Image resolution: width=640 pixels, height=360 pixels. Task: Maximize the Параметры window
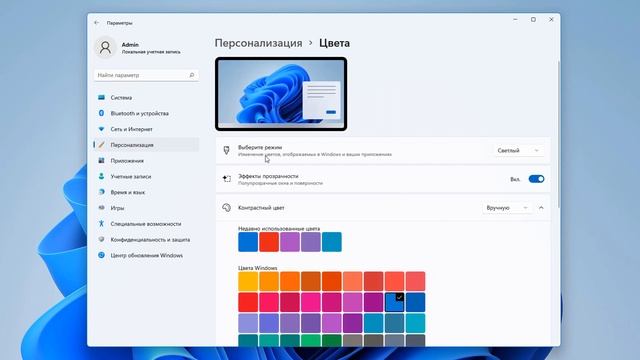pyautogui.click(x=533, y=20)
